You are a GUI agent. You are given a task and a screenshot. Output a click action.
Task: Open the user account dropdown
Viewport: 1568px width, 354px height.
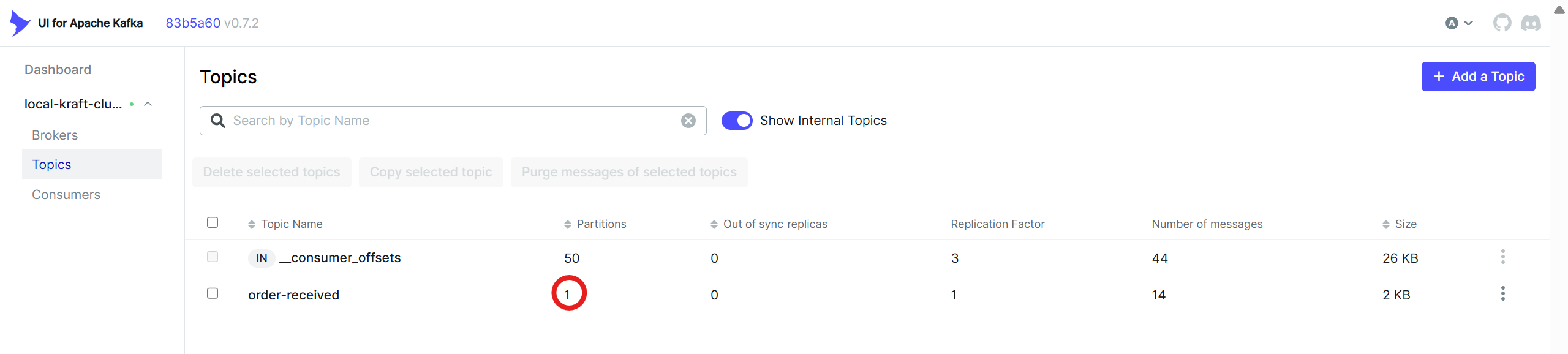point(1459,23)
